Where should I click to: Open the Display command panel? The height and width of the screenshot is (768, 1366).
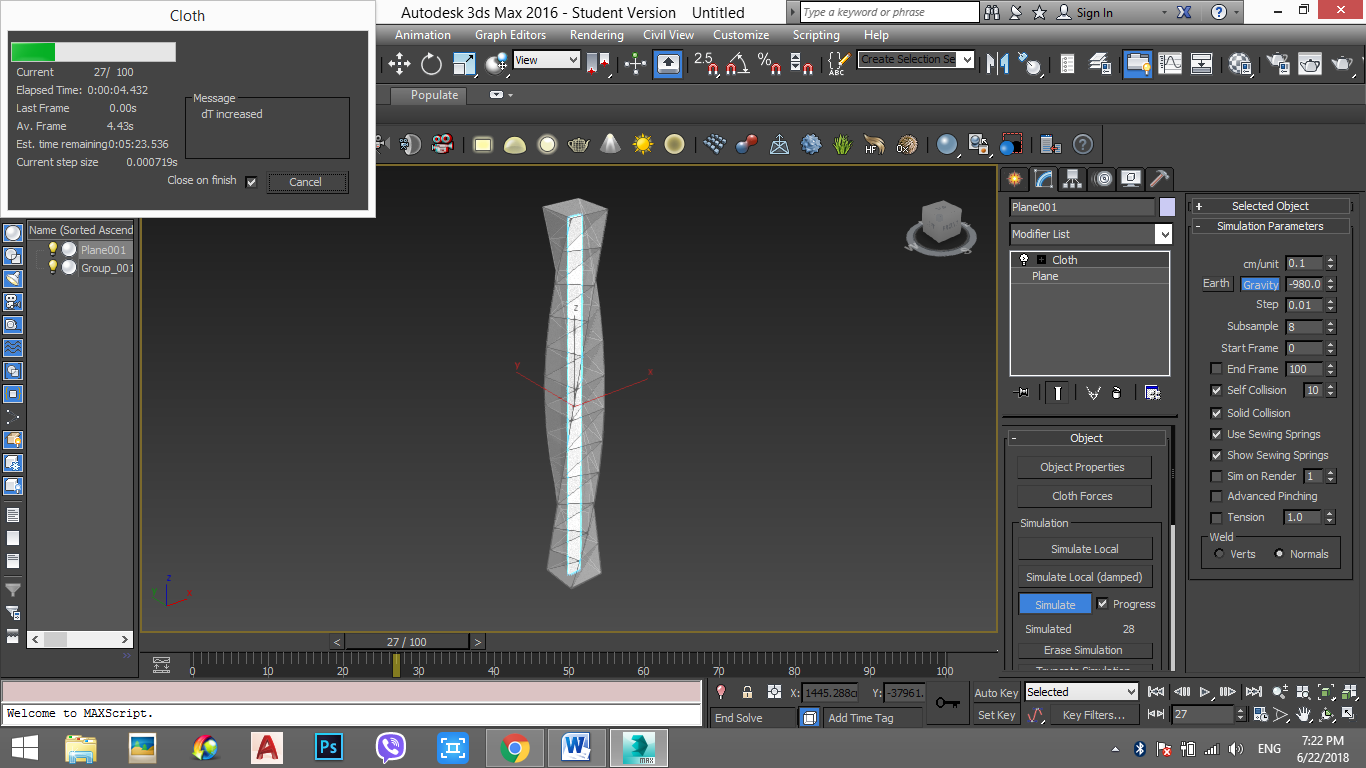click(1131, 179)
